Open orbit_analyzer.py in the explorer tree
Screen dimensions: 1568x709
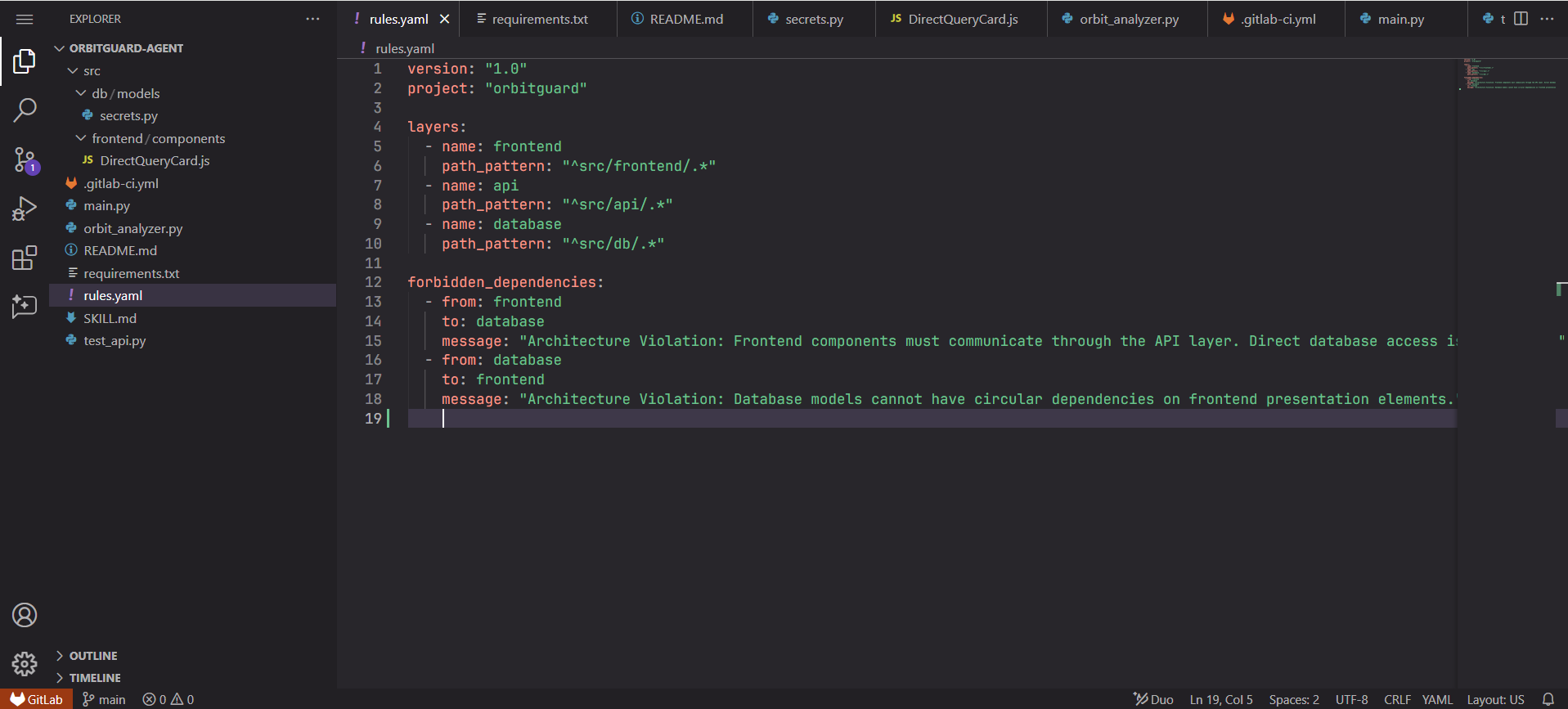(133, 228)
